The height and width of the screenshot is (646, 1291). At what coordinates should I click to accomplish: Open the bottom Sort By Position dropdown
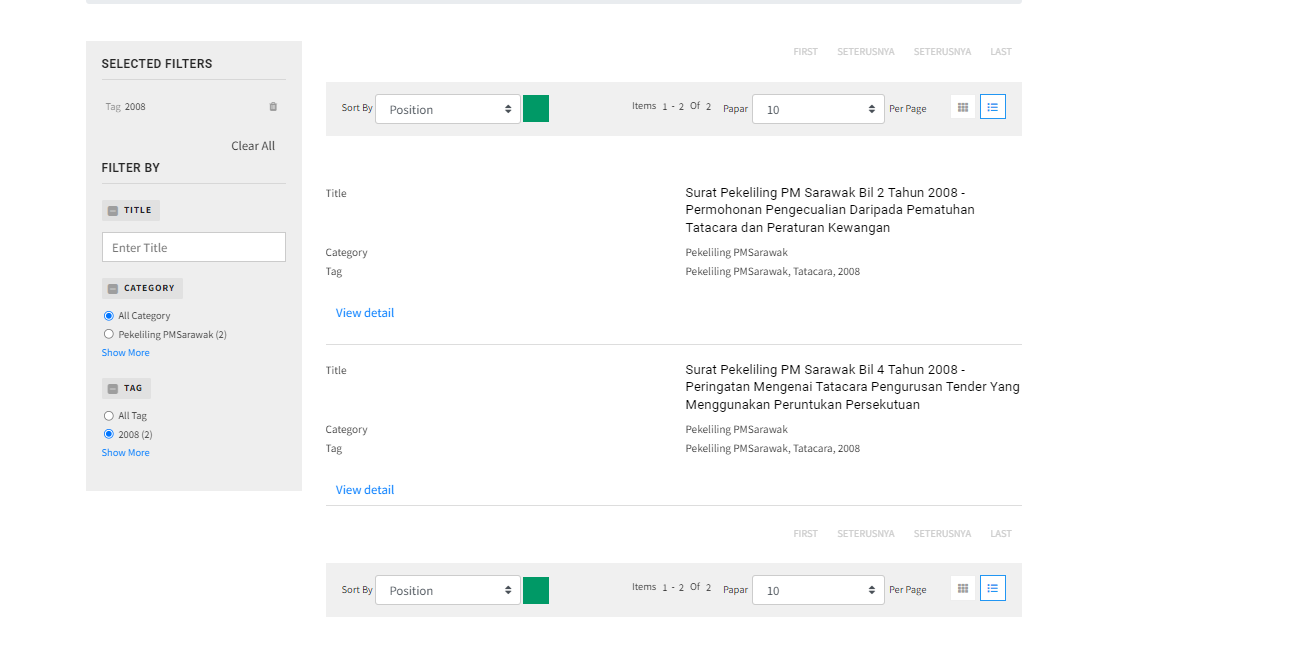[x=447, y=590]
